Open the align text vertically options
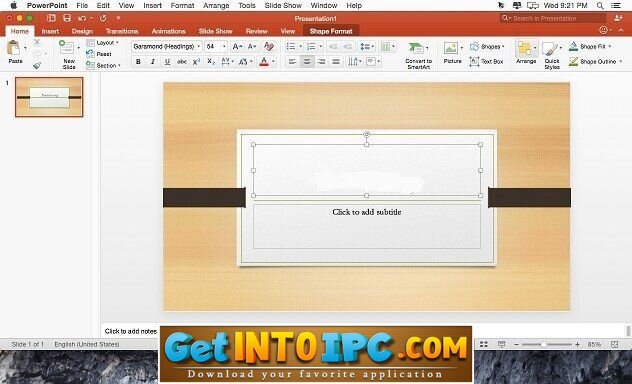This screenshot has width=632, height=384. click(373, 62)
